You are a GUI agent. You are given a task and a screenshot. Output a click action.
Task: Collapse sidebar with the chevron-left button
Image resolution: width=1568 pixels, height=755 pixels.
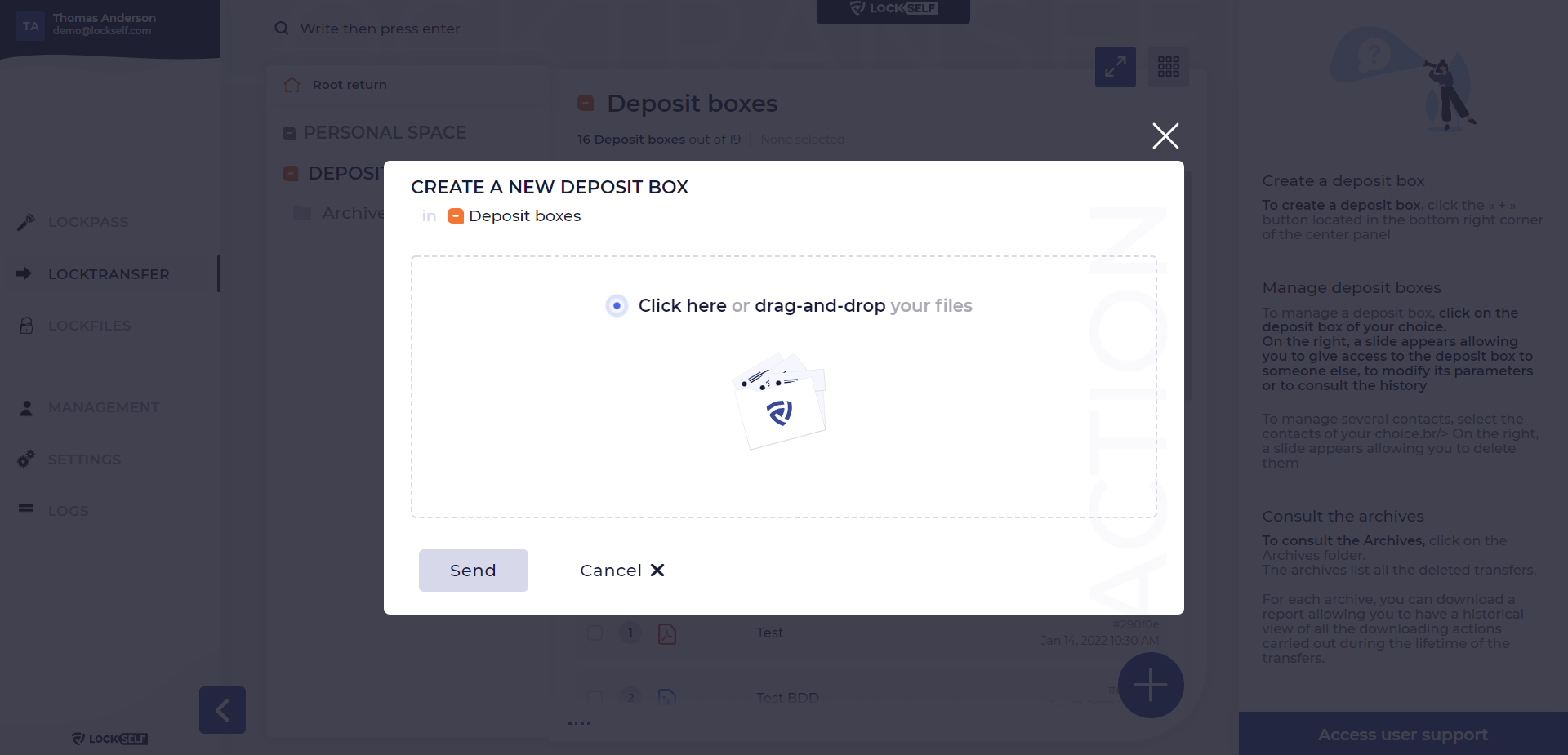pos(222,710)
